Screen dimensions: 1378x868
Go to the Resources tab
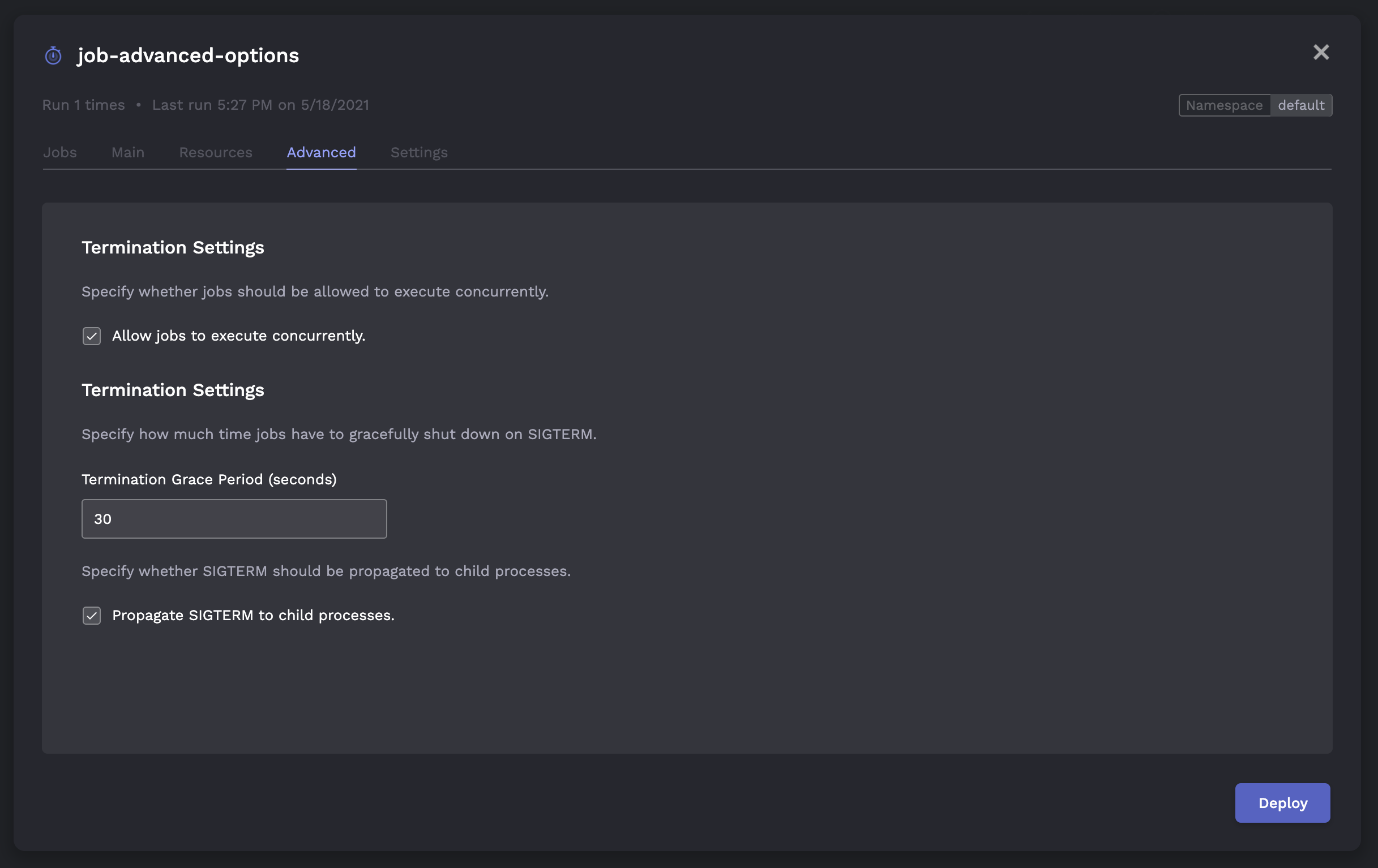[215, 153]
